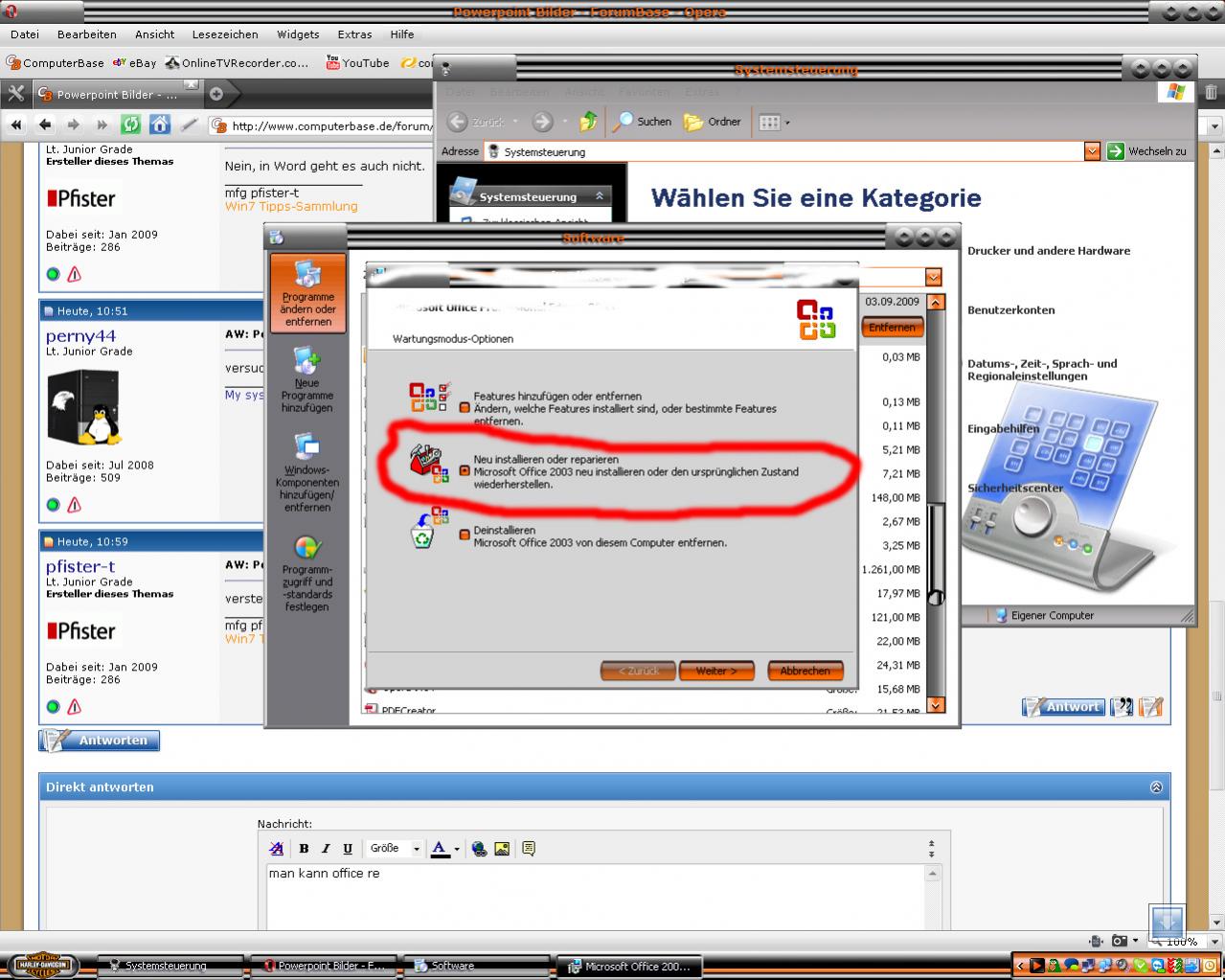Click Opera's fast-forward navigation arrow
1225x980 pixels.
[x=102, y=125]
